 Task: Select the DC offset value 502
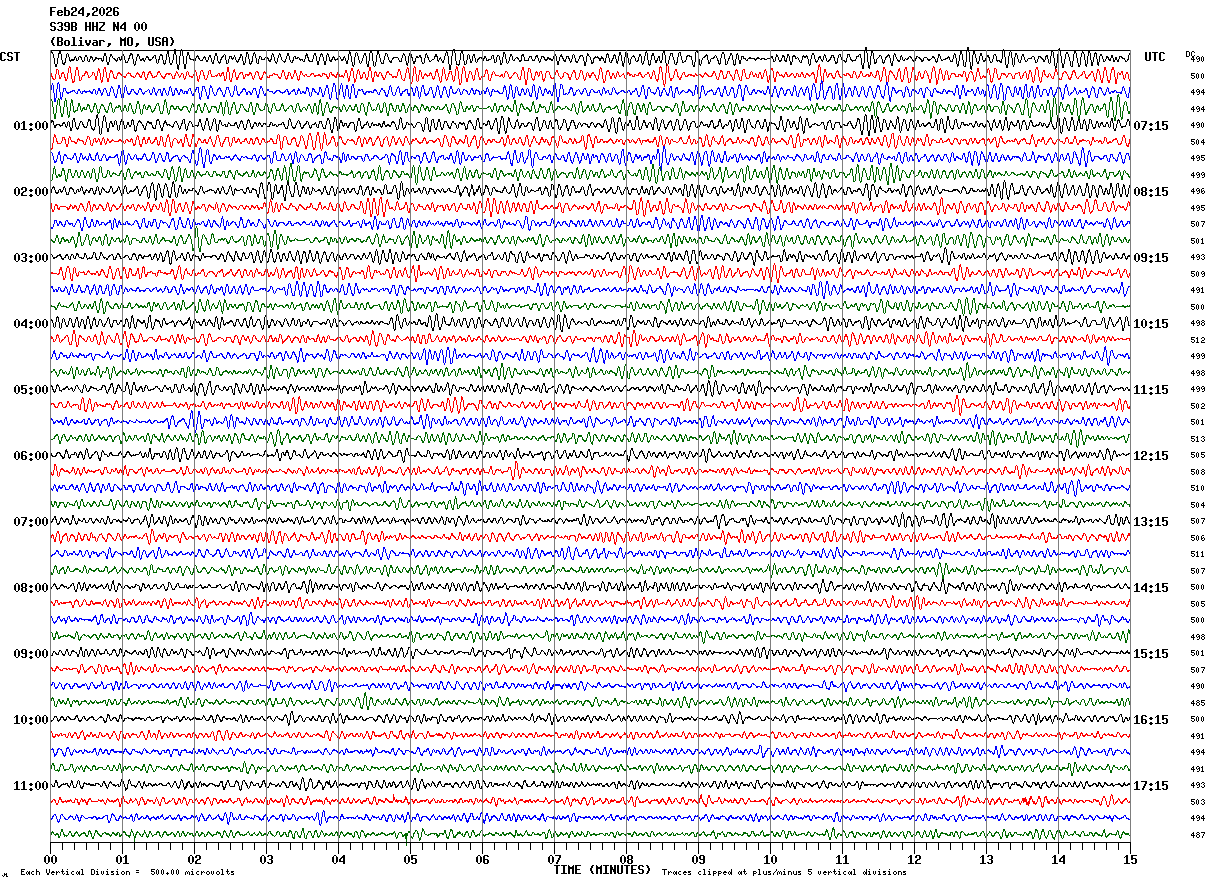[x=1197, y=406]
